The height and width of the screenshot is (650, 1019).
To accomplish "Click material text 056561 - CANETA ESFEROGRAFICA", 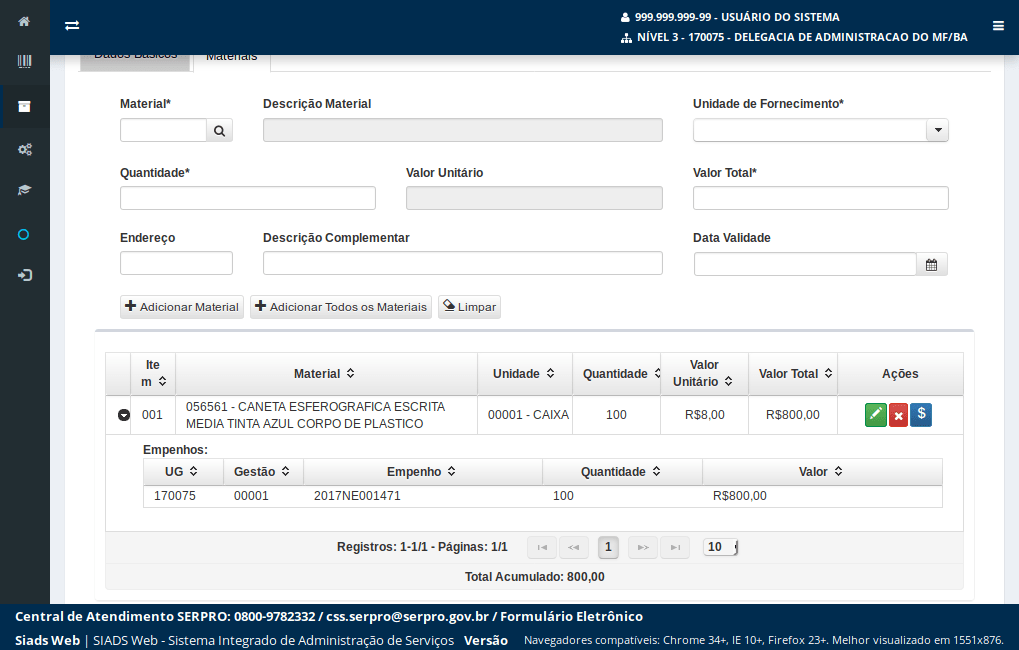I will (x=316, y=415).
